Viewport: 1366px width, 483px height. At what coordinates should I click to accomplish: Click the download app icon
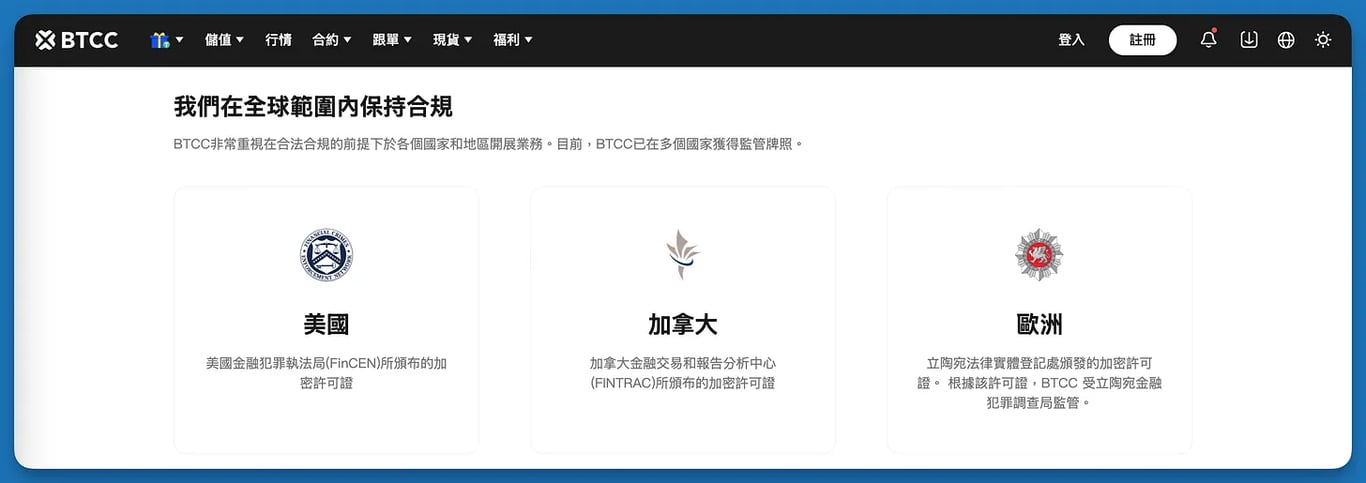(x=1249, y=40)
